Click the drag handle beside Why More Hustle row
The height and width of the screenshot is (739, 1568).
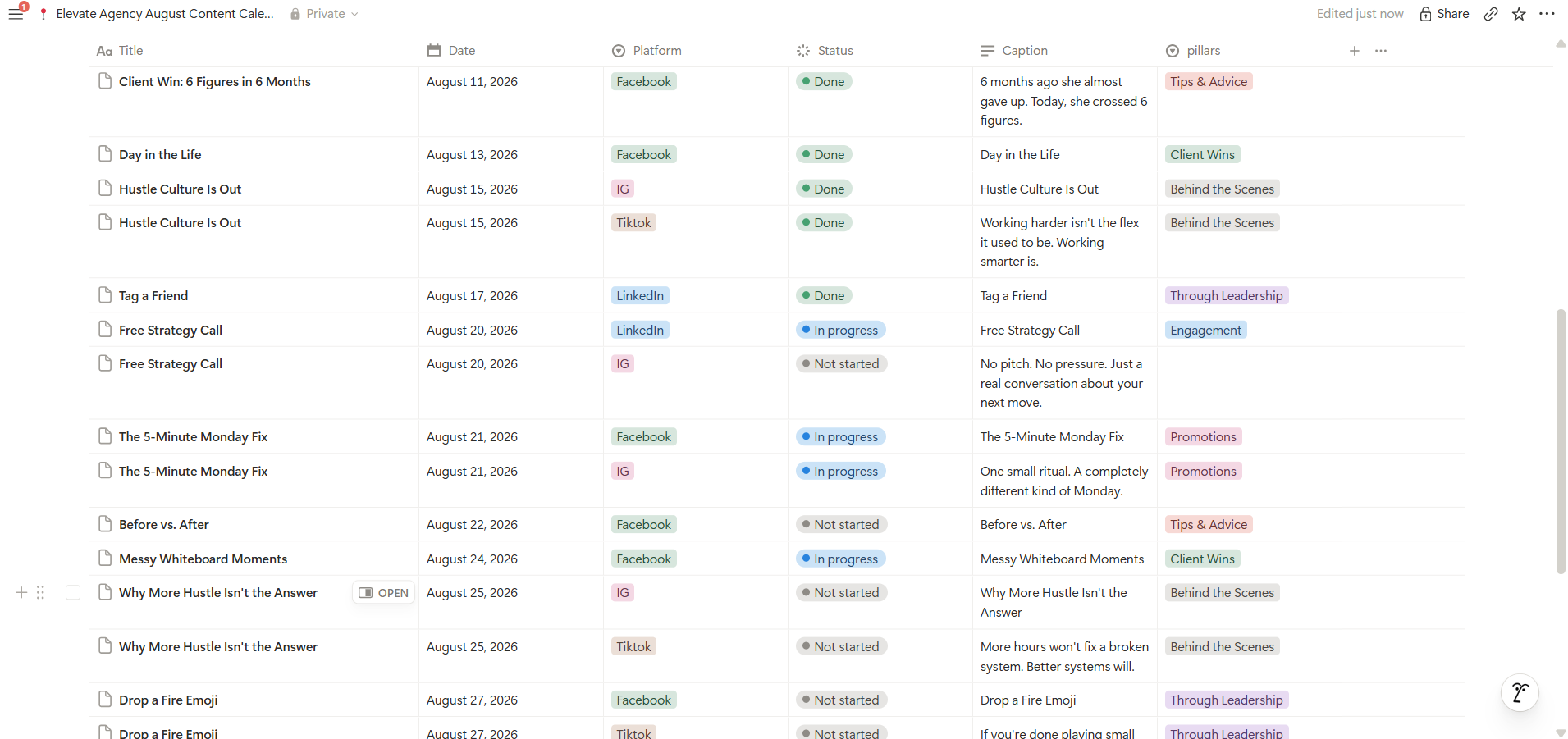(40, 592)
